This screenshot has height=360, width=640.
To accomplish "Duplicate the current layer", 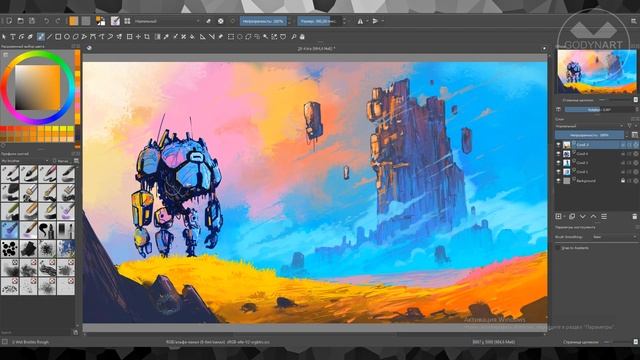I will [x=572, y=216].
